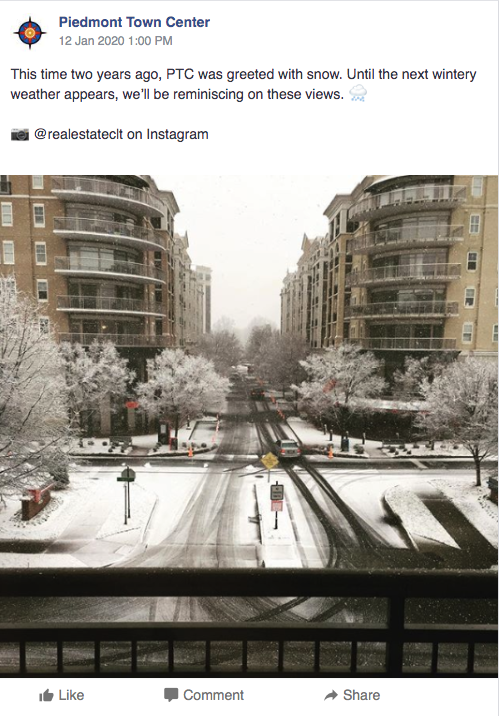Click the speech bubble Comment icon
This screenshot has height=716, width=499.
click(x=171, y=695)
